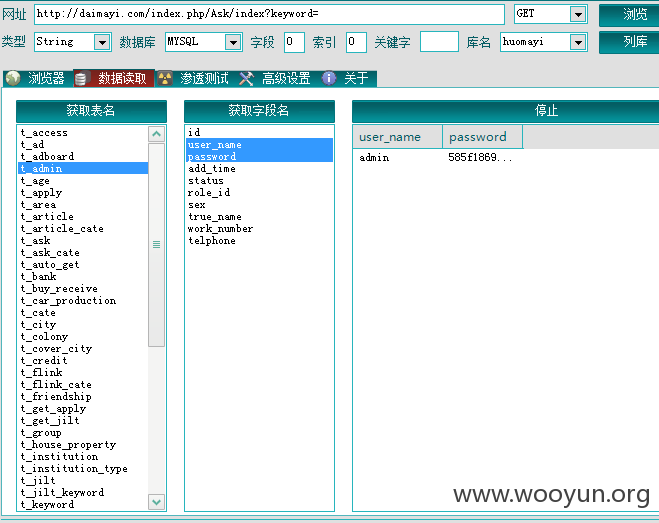Select the work_number field
This screenshot has height=523, width=659.
(x=259, y=229)
